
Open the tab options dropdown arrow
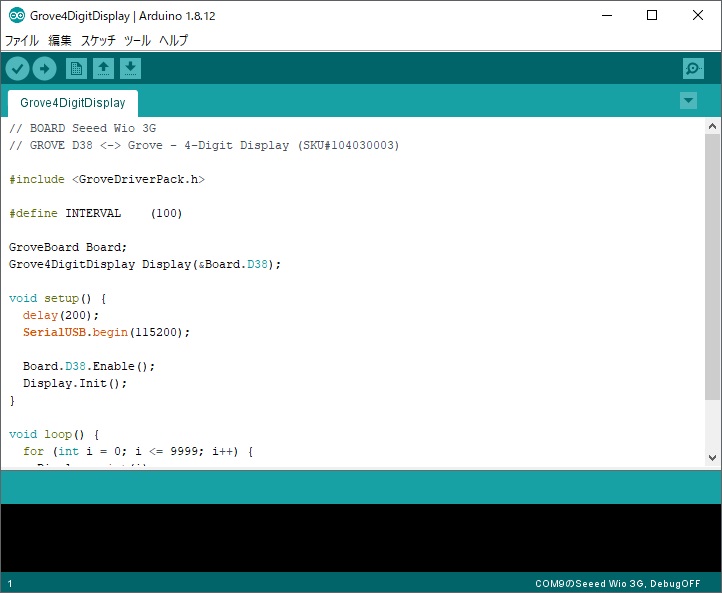click(x=688, y=100)
